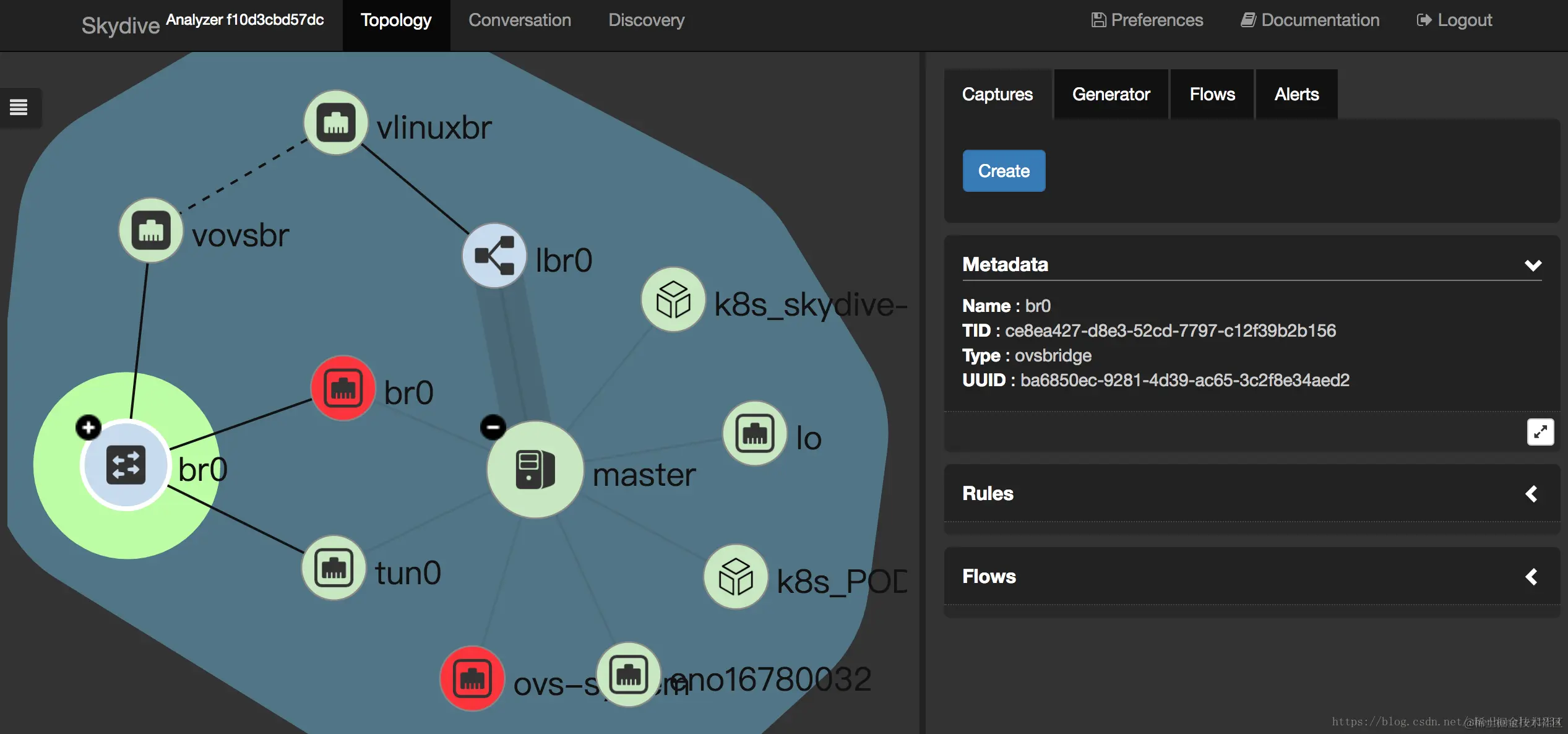Screen dimensions: 1568x734
Task: Select the master host server icon
Action: click(x=535, y=470)
